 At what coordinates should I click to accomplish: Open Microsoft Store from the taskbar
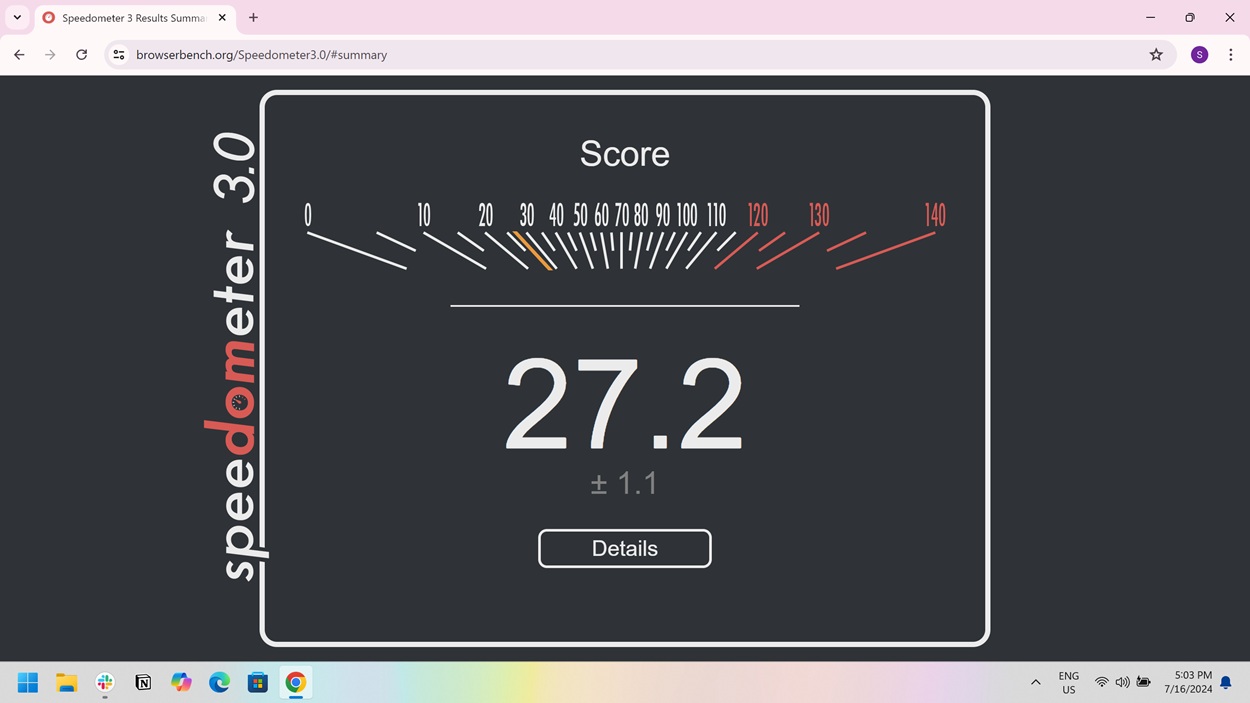coord(257,682)
